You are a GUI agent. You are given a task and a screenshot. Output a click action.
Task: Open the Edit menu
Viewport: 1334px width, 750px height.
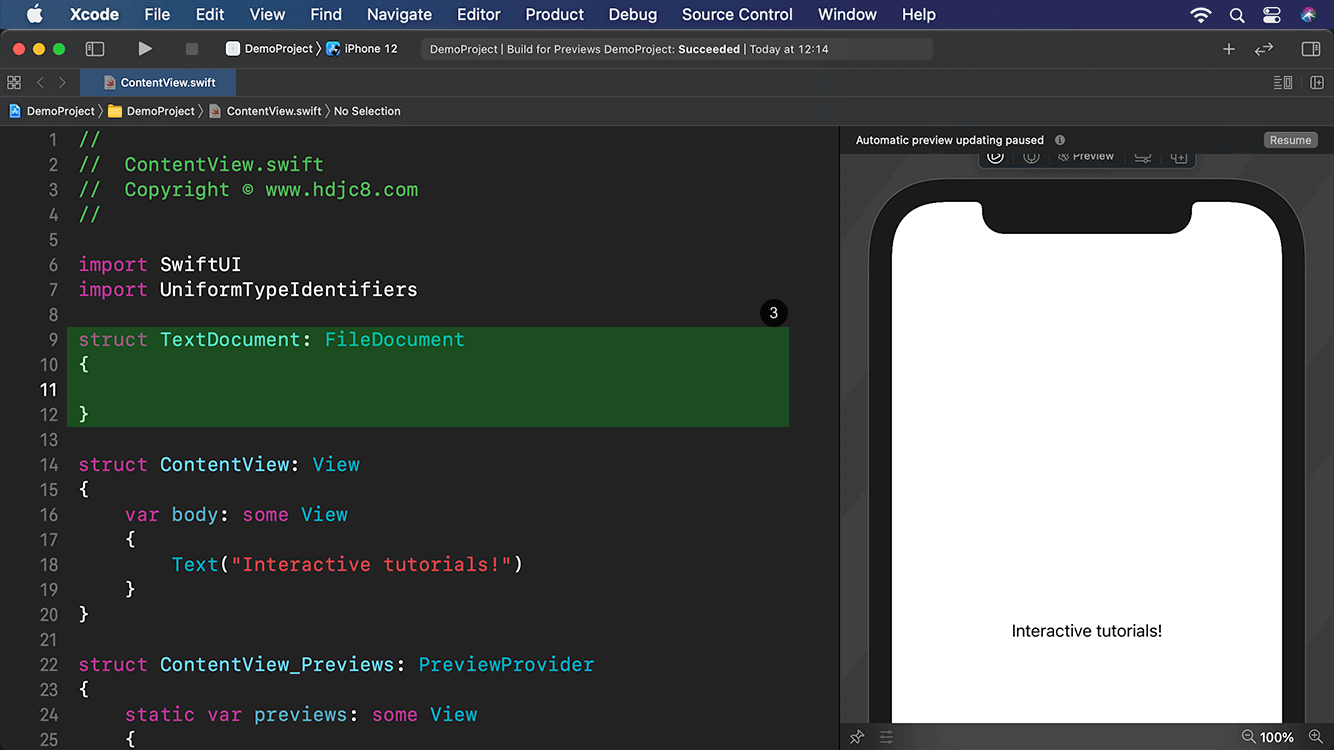tap(210, 14)
